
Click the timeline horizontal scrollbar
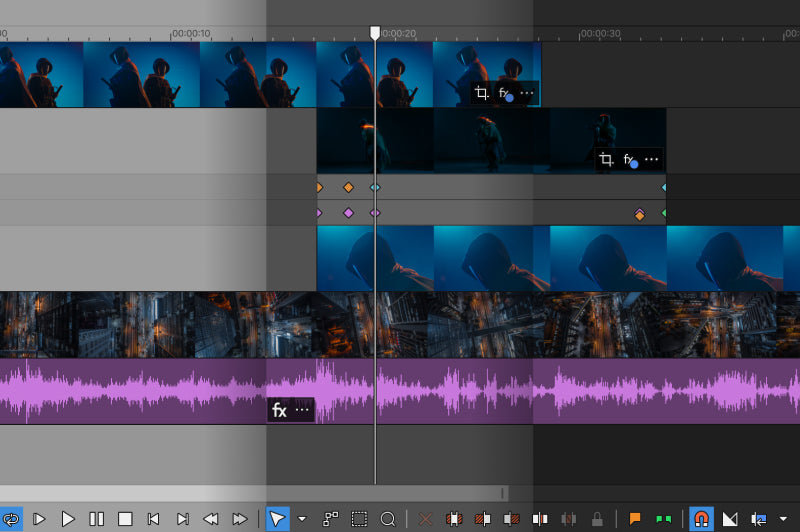click(250, 493)
